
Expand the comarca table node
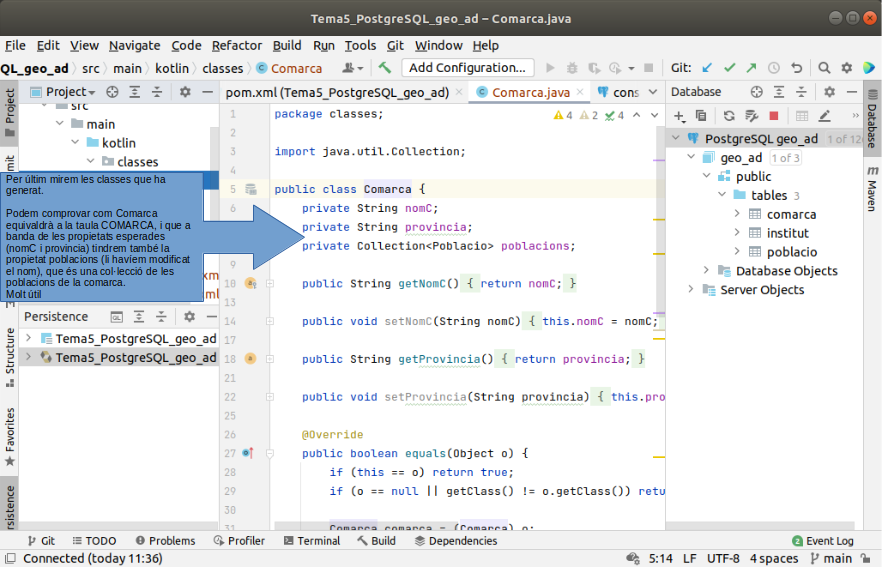(737, 214)
